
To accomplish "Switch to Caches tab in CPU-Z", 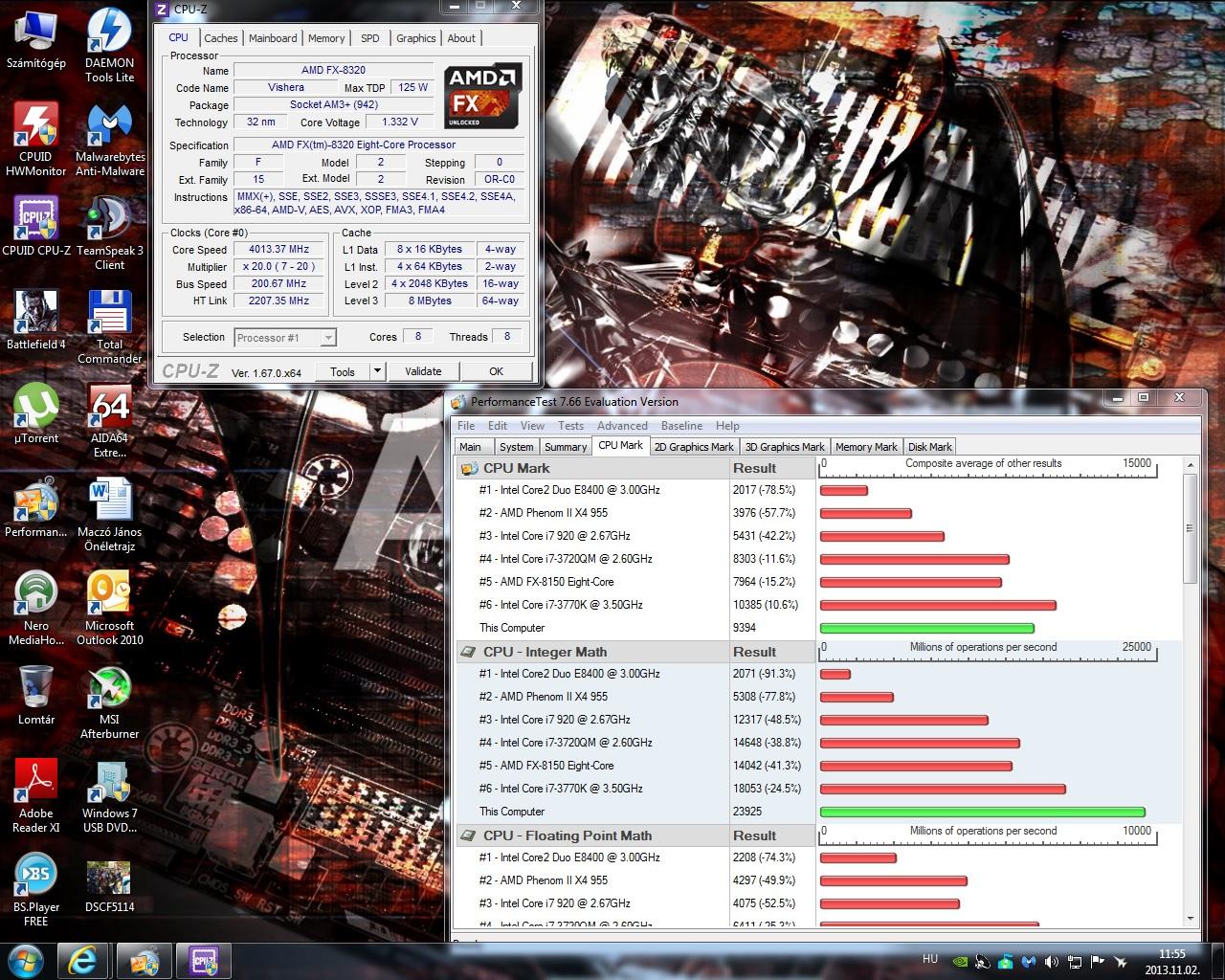I will (x=220, y=38).
